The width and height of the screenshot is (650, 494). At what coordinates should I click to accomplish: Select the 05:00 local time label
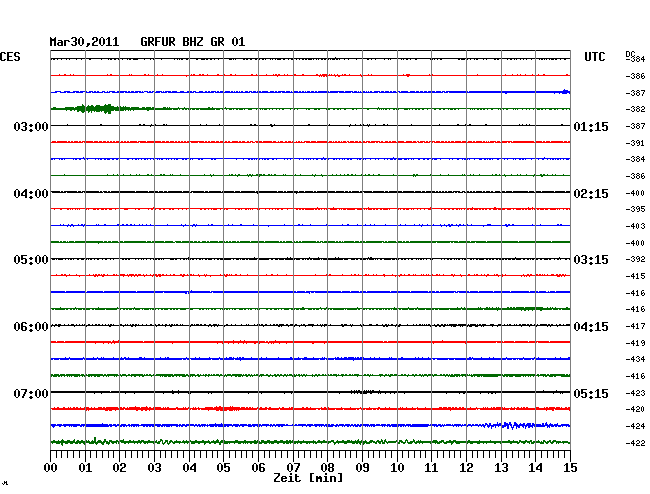coord(31,260)
